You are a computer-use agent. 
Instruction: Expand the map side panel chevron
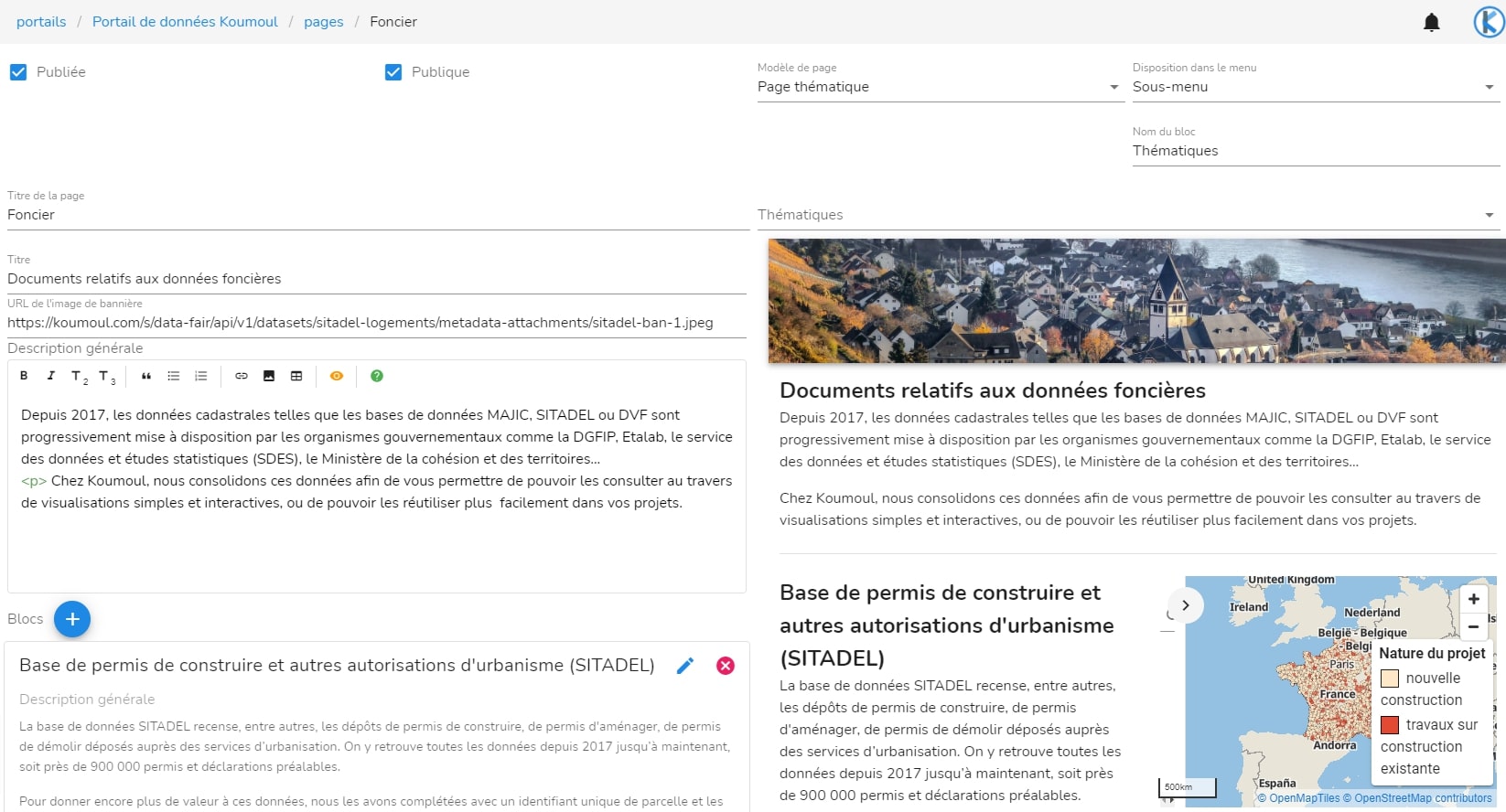[x=1186, y=605]
